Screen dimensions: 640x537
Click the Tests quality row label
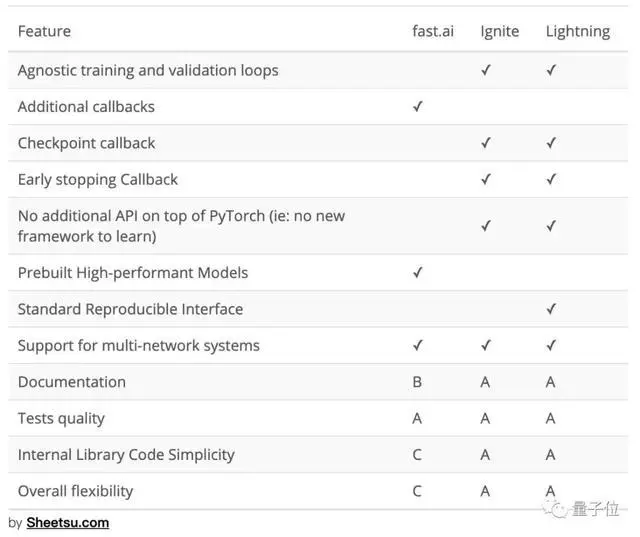pos(61,418)
